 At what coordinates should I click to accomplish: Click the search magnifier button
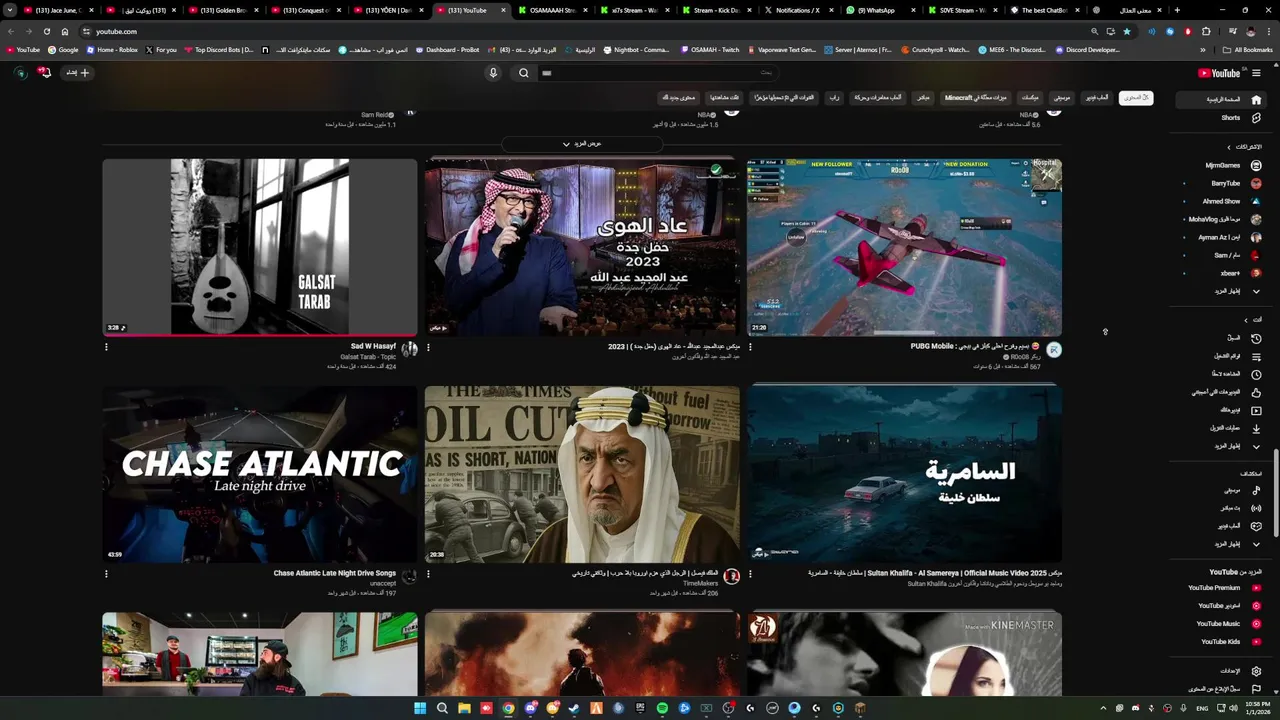pyautogui.click(x=523, y=73)
